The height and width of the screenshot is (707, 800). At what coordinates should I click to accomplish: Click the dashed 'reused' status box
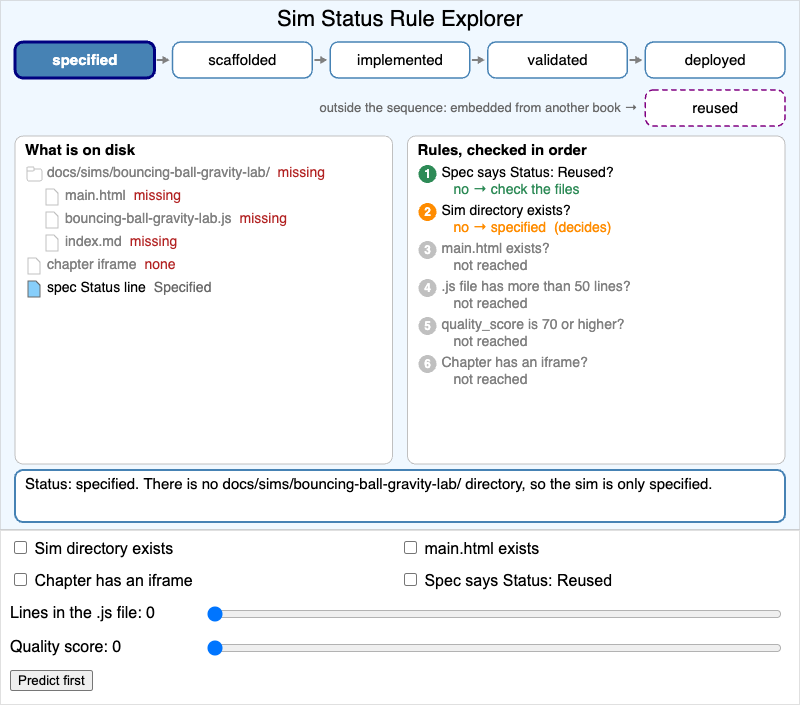pos(715,108)
